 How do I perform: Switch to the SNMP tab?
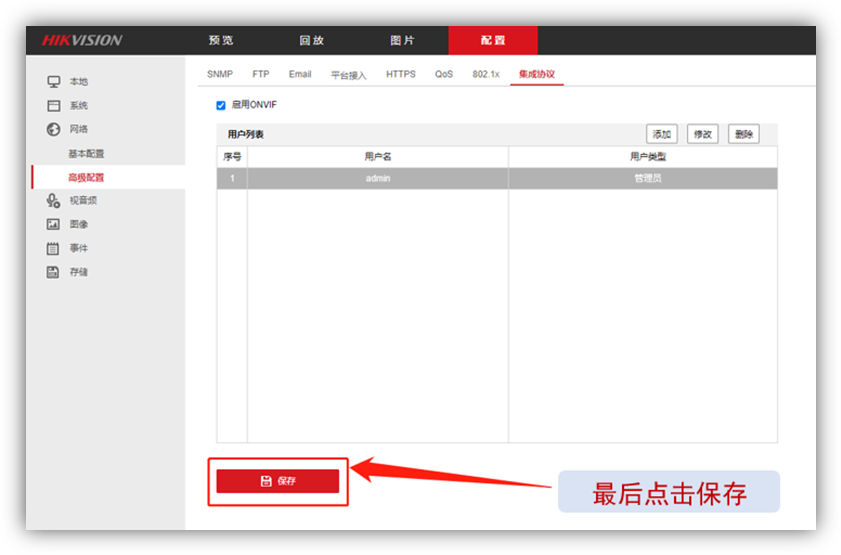click(x=220, y=74)
